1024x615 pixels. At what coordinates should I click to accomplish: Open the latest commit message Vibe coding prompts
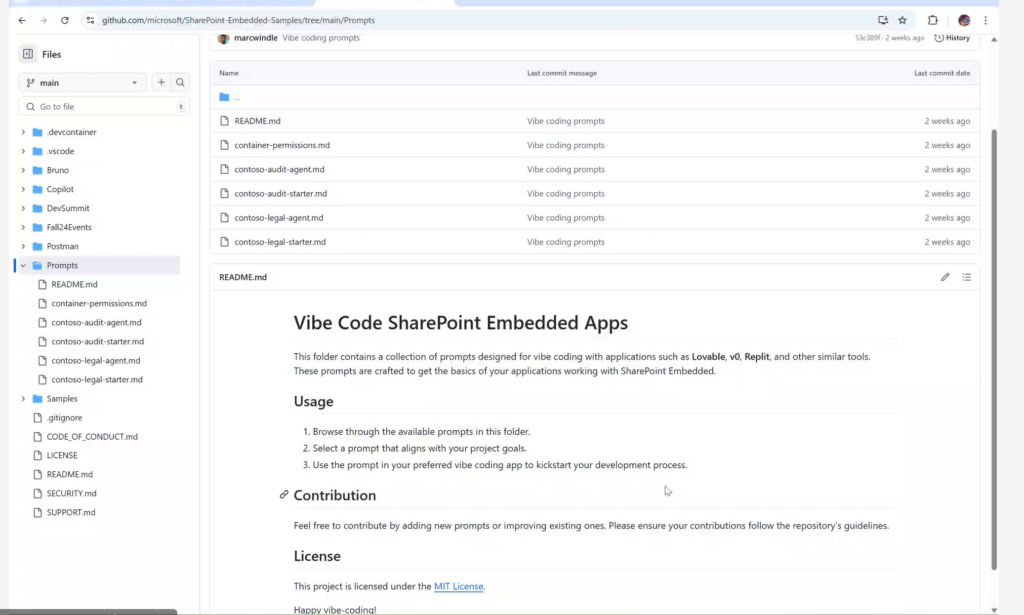tap(321, 38)
